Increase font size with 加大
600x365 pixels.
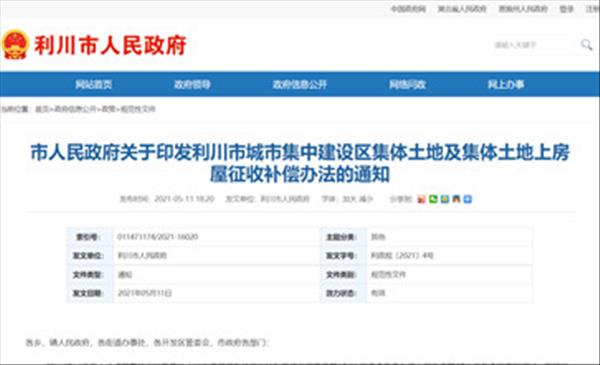[x=349, y=199]
